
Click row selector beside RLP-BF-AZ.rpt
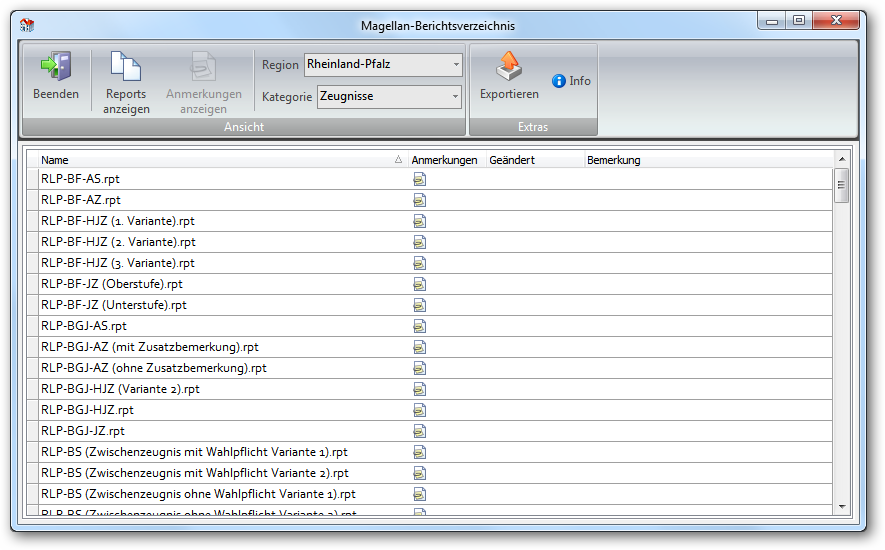[33, 200]
